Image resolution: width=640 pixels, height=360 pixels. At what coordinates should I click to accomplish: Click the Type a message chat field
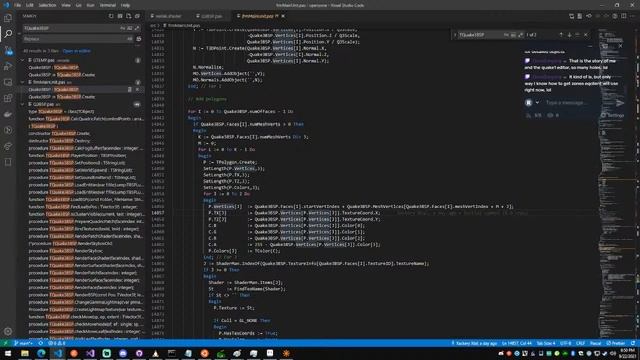pyautogui.click(x=578, y=103)
